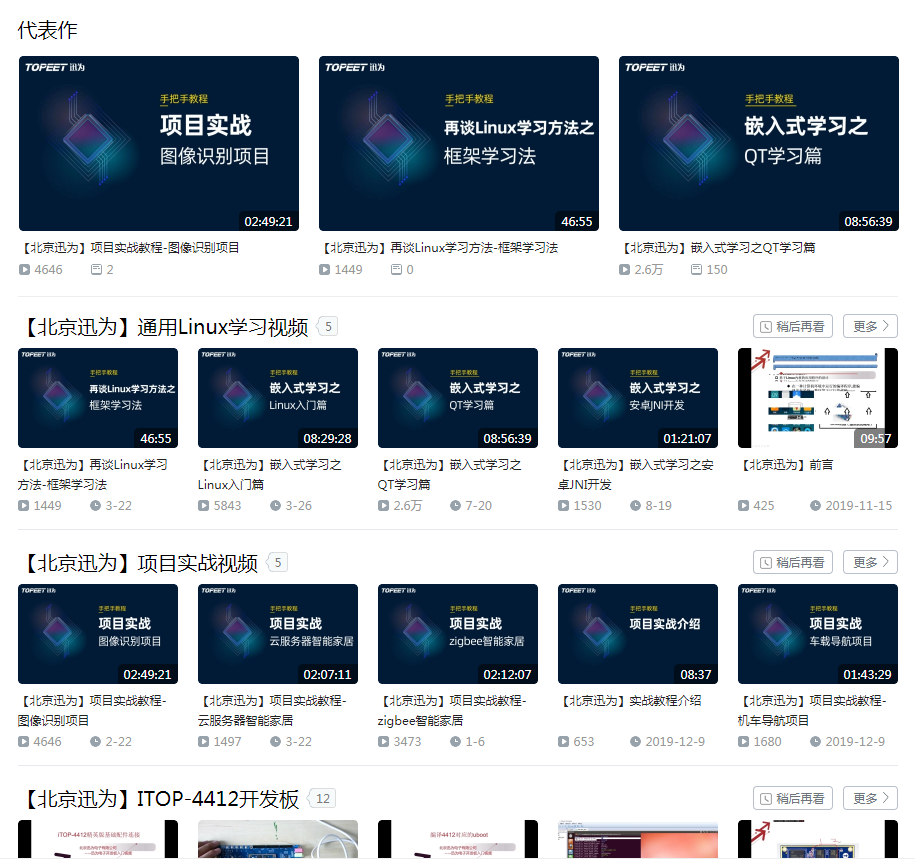Click the clock icon beside date 7-20
The width and height of the screenshot is (915, 859).
[455, 505]
